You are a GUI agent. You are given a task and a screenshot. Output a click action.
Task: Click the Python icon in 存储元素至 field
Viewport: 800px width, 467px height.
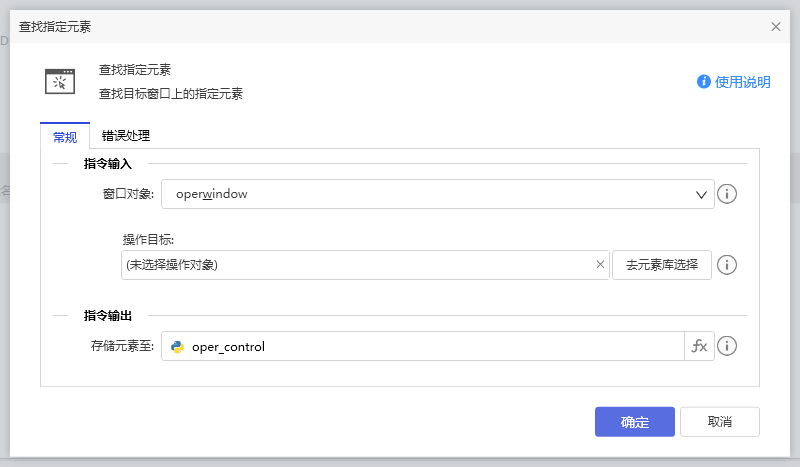(178, 347)
